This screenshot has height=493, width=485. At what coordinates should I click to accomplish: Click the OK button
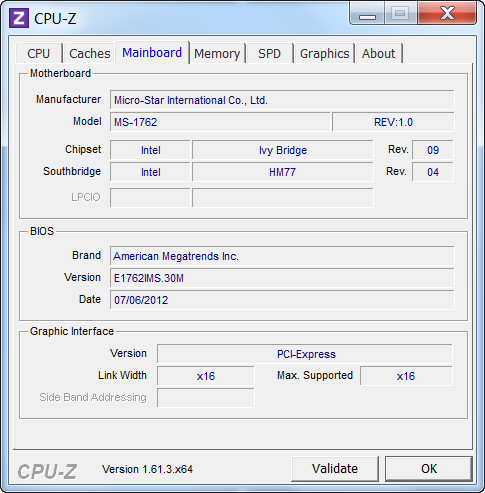click(x=429, y=469)
